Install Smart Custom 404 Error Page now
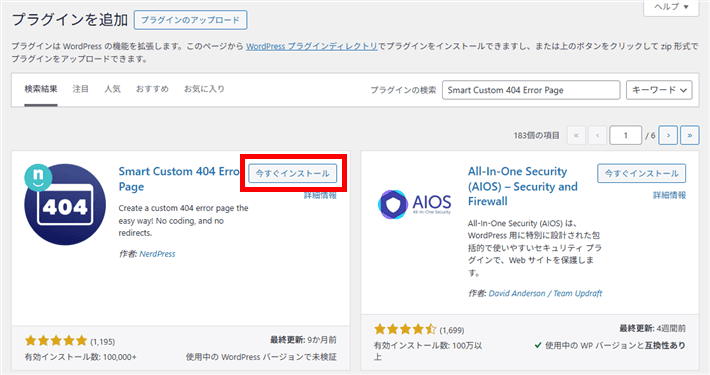This screenshot has height=375, width=710. (293, 173)
